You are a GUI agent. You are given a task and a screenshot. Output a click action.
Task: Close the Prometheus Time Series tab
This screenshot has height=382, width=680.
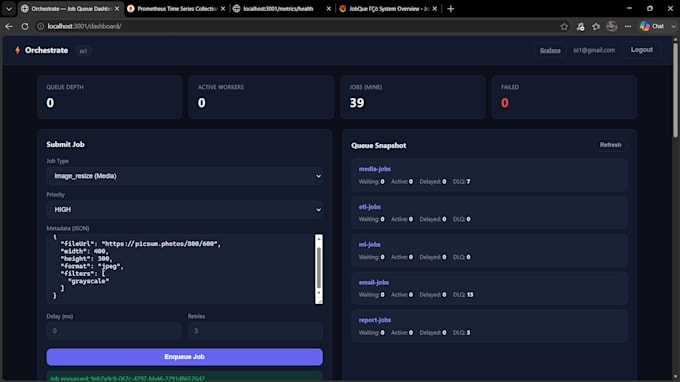pyautogui.click(x=223, y=9)
